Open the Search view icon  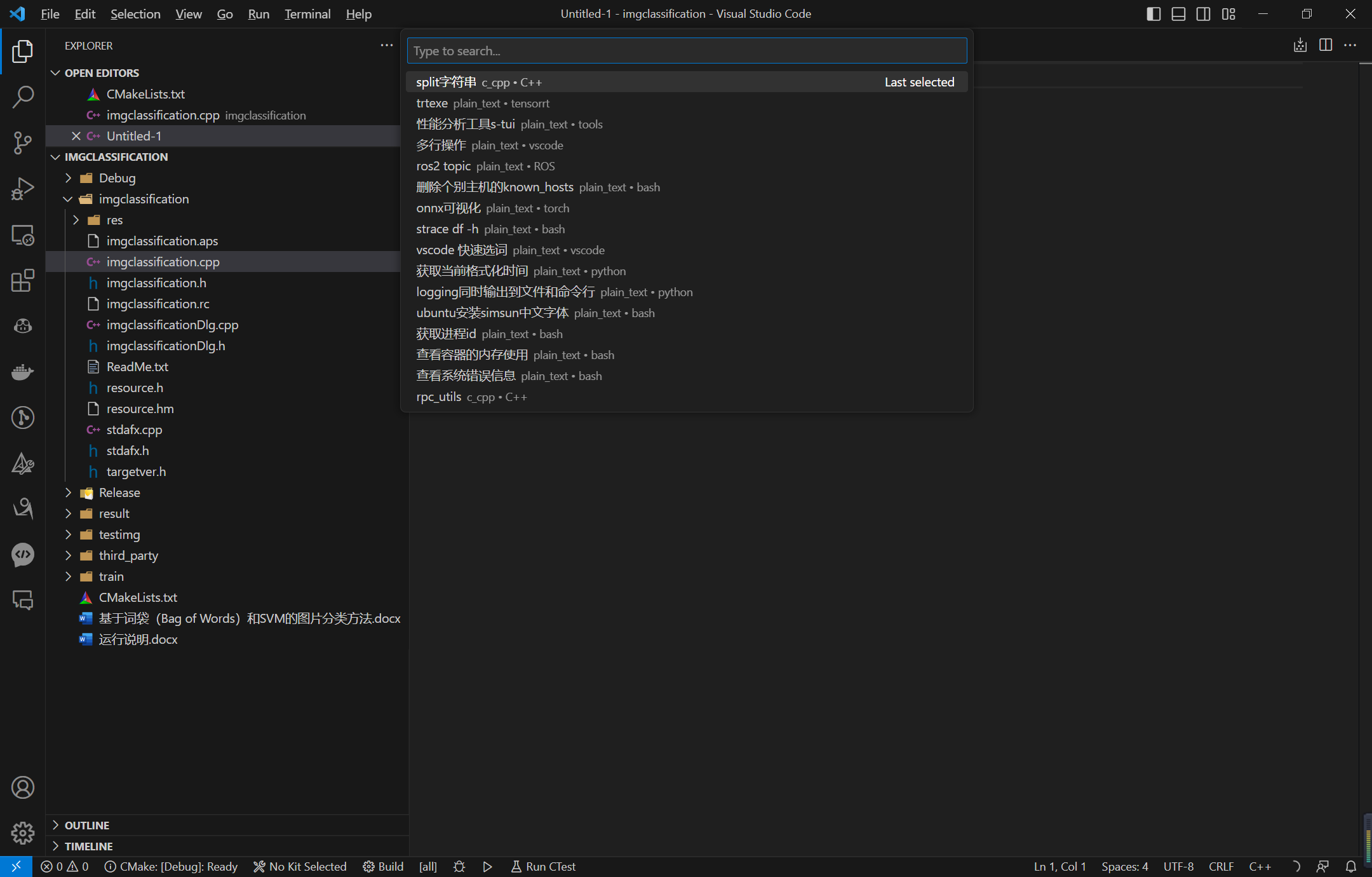[x=23, y=97]
